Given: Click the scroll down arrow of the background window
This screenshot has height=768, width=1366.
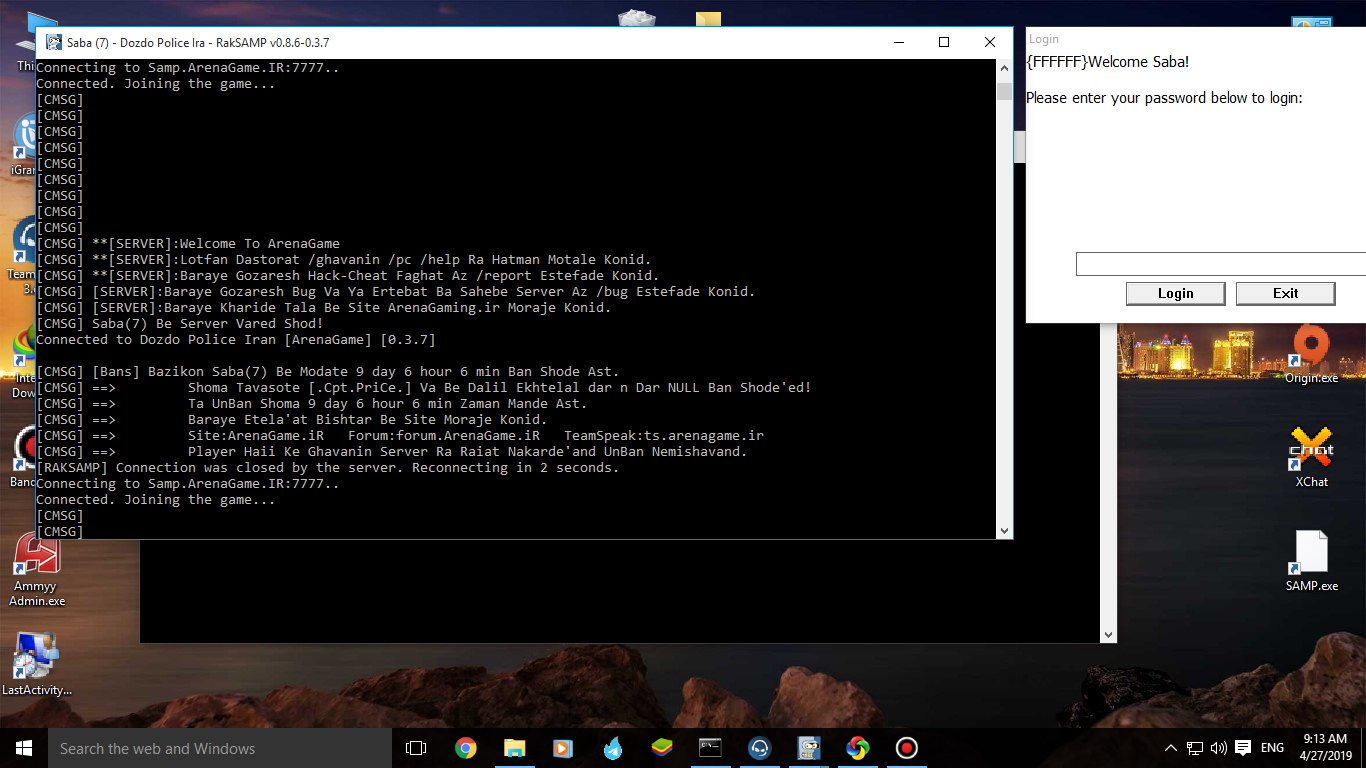Looking at the screenshot, I should [1107, 635].
